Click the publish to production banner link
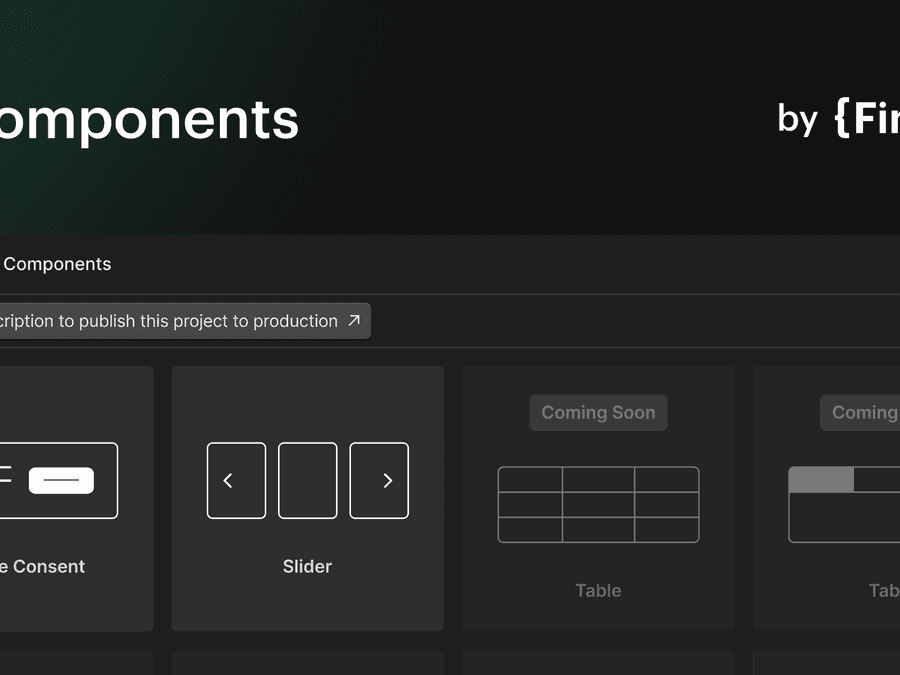 pyautogui.click(x=185, y=321)
